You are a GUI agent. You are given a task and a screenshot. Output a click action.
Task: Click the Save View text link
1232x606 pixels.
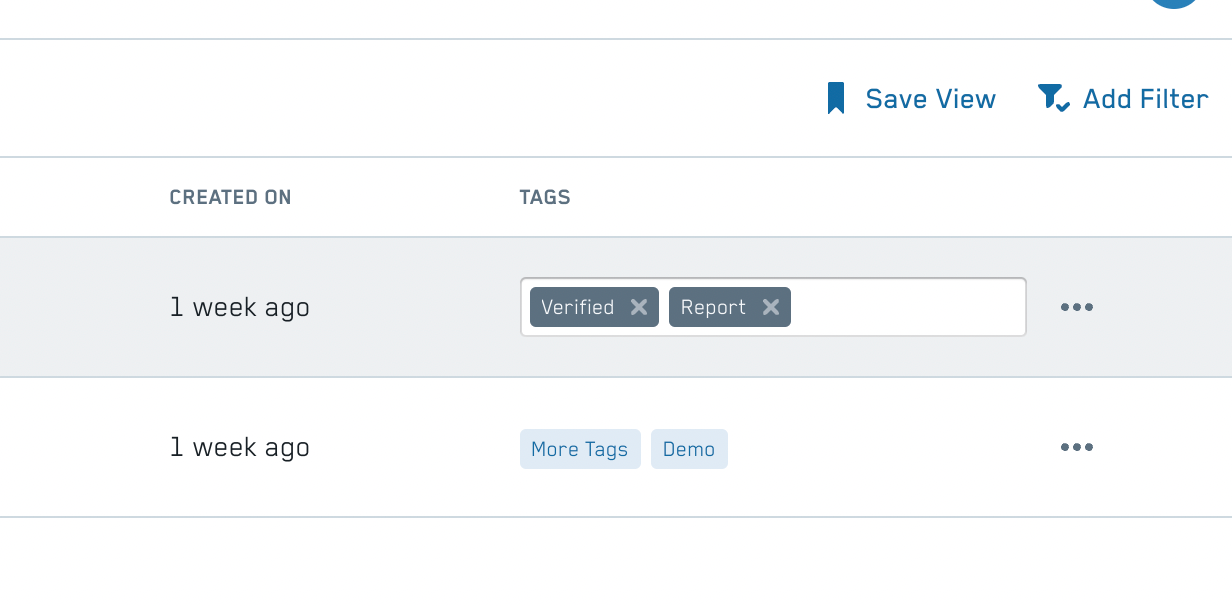pos(930,99)
